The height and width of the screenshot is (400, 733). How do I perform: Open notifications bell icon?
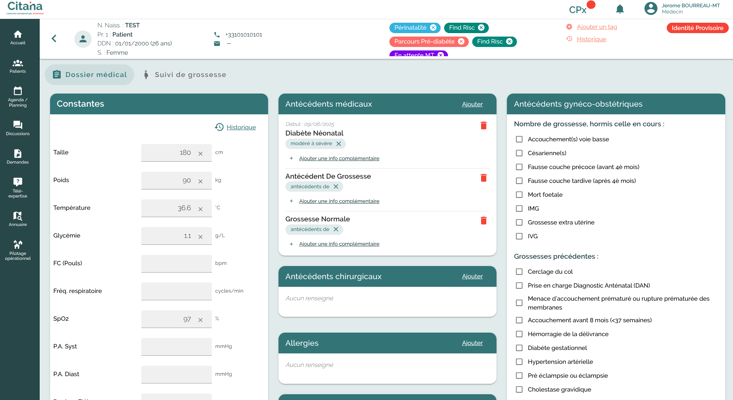point(620,9)
